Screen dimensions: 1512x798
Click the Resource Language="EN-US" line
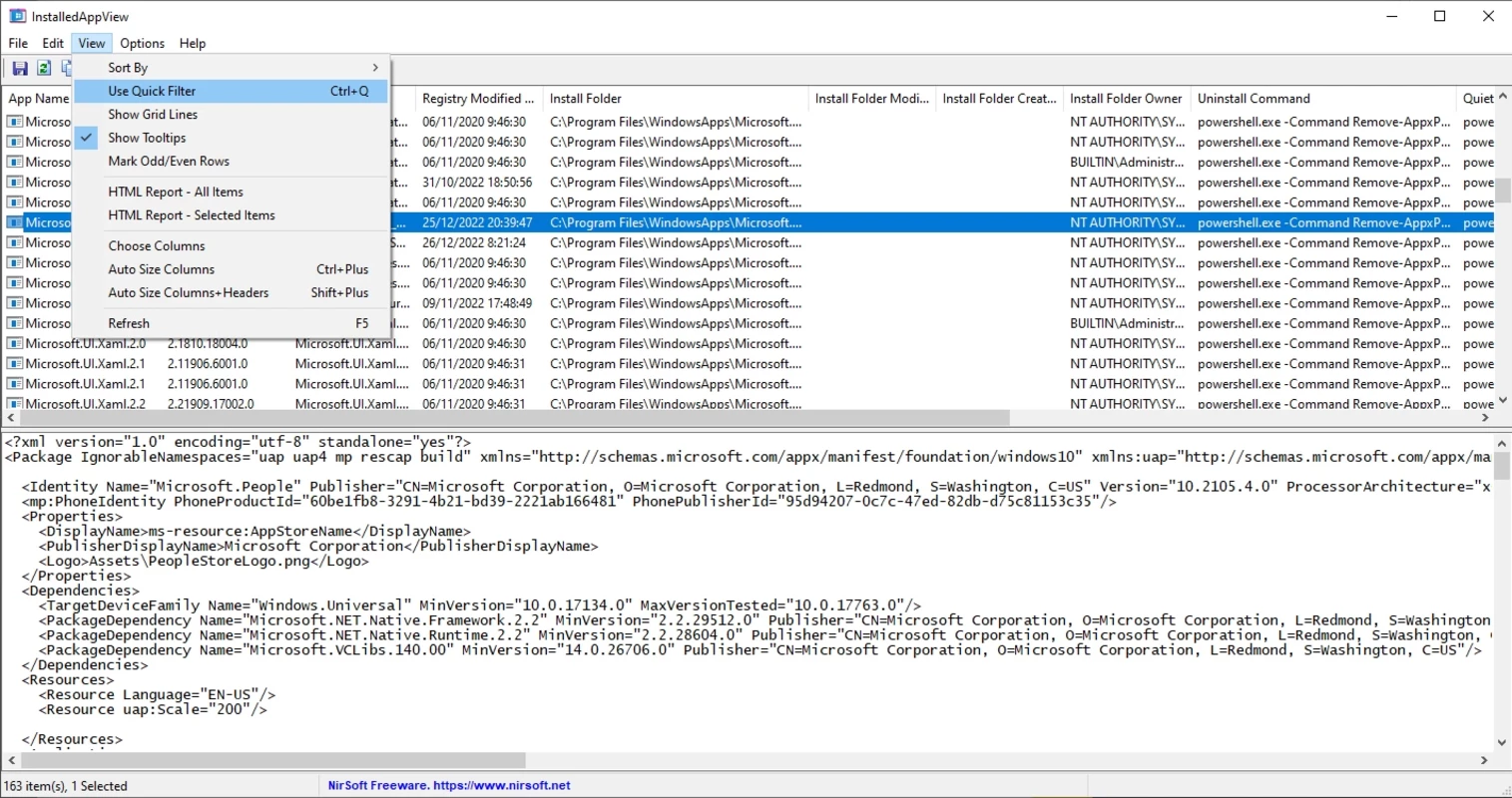157,694
